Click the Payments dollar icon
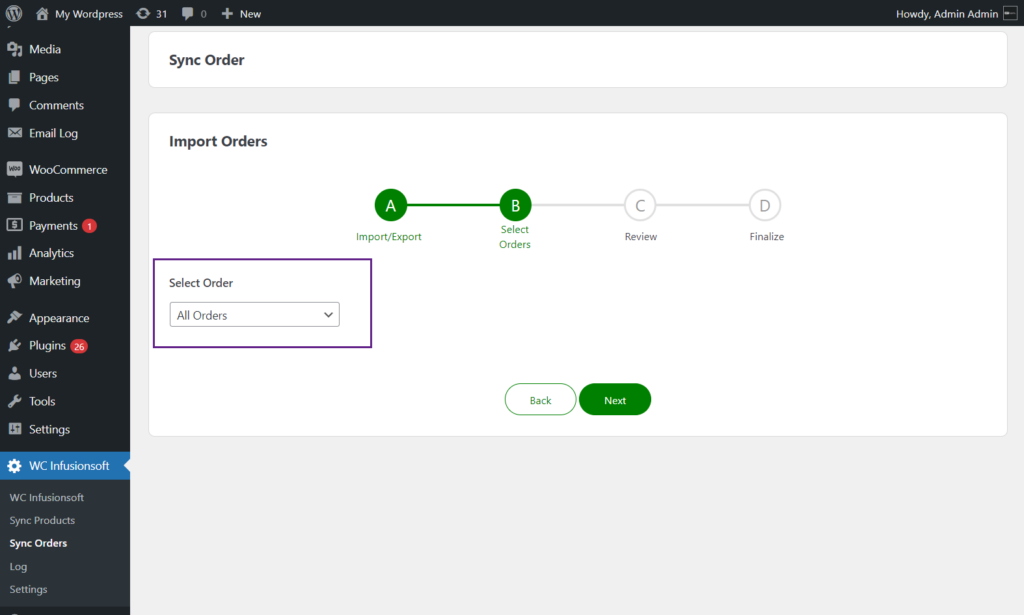1024x615 pixels. (x=14, y=225)
